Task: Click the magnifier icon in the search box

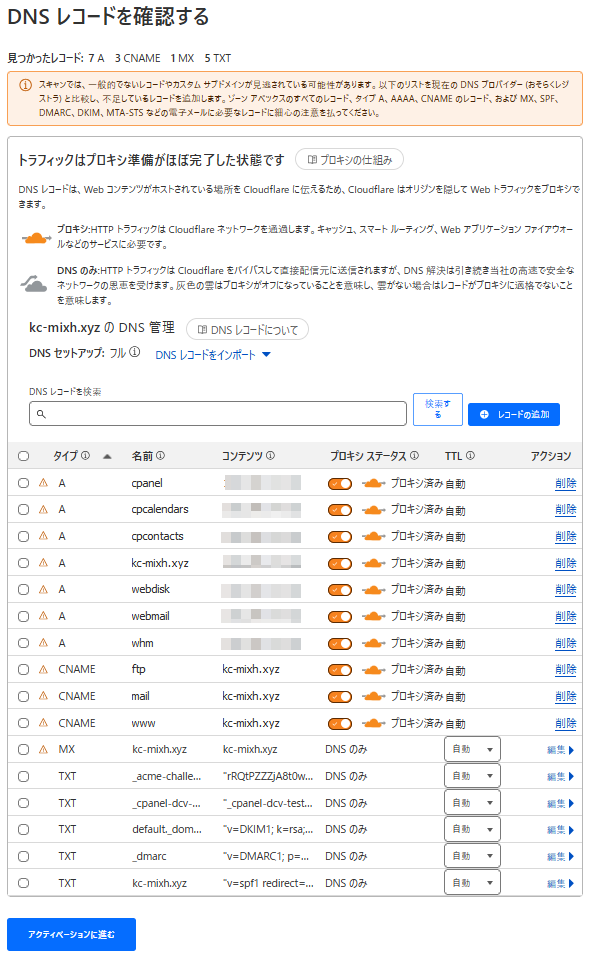Action: (x=41, y=414)
